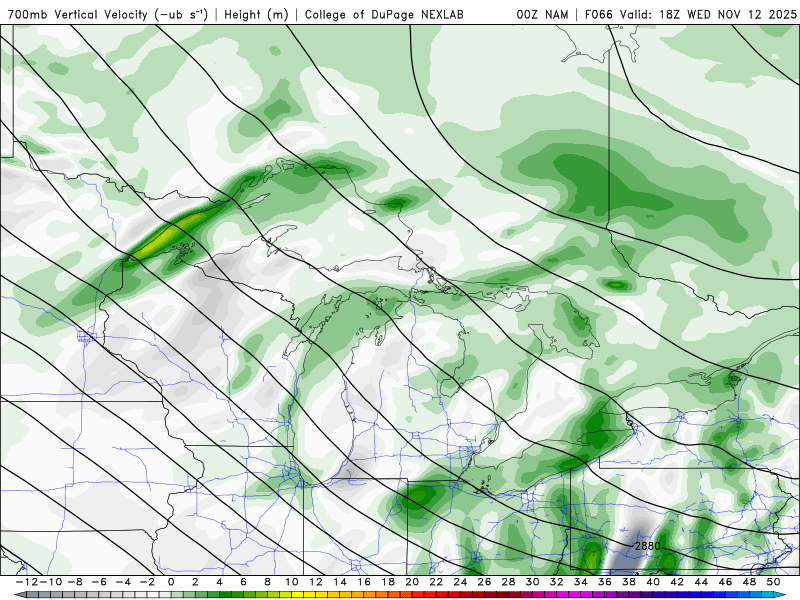Click the 'Height (m)' header label
Image resolution: width=800 pixels, height=600 pixels.
tap(256, 15)
